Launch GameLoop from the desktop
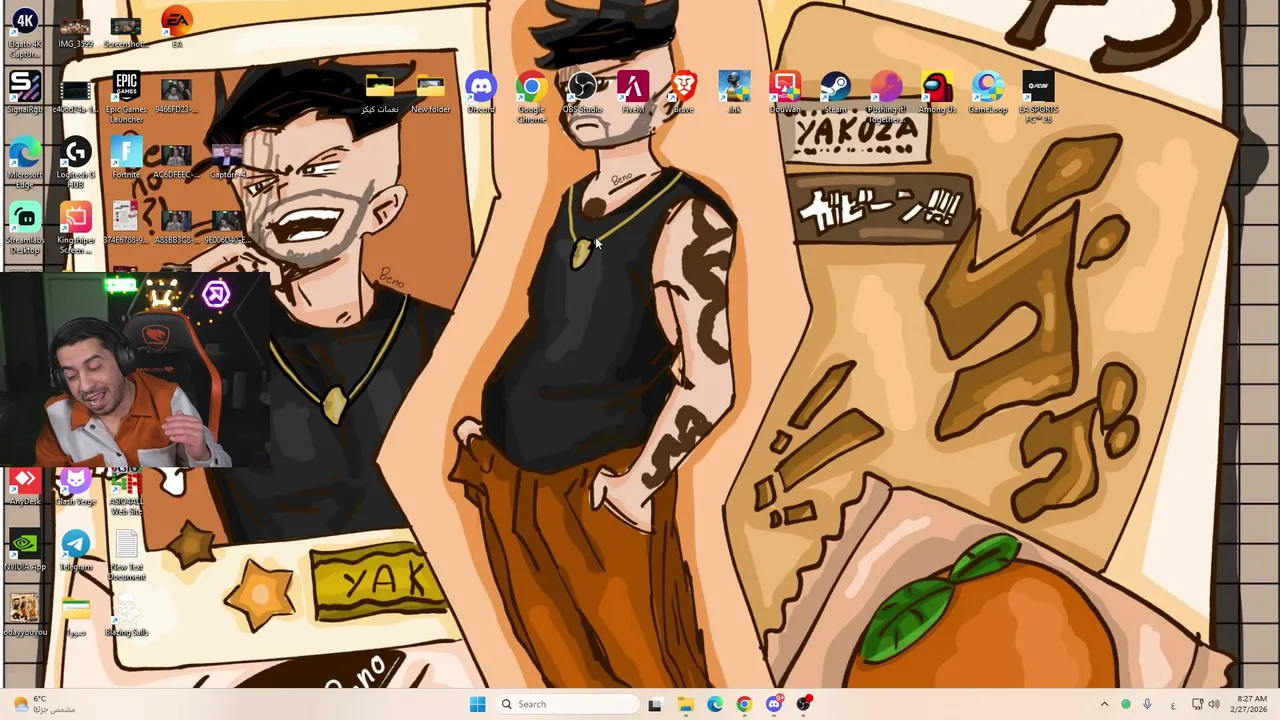 (x=988, y=93)
